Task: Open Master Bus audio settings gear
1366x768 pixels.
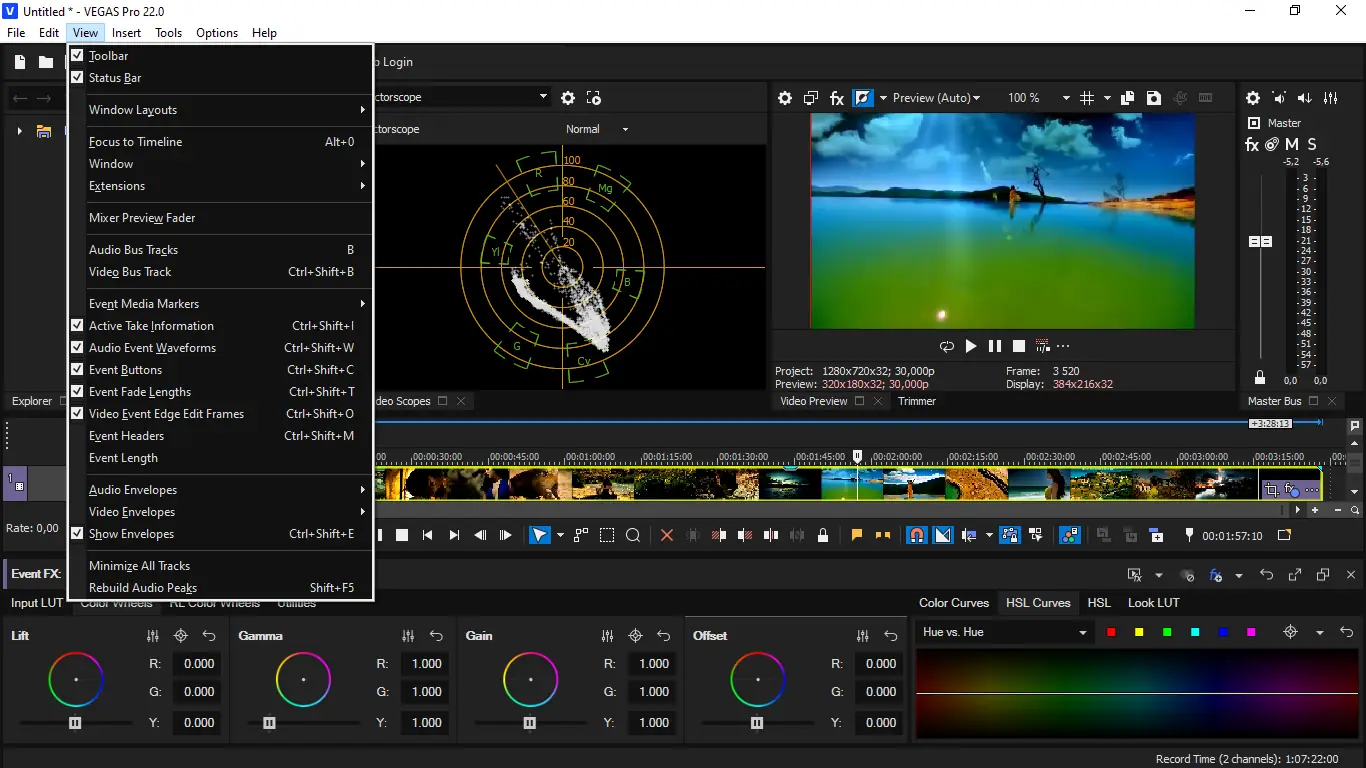Action: point(1252,98)
